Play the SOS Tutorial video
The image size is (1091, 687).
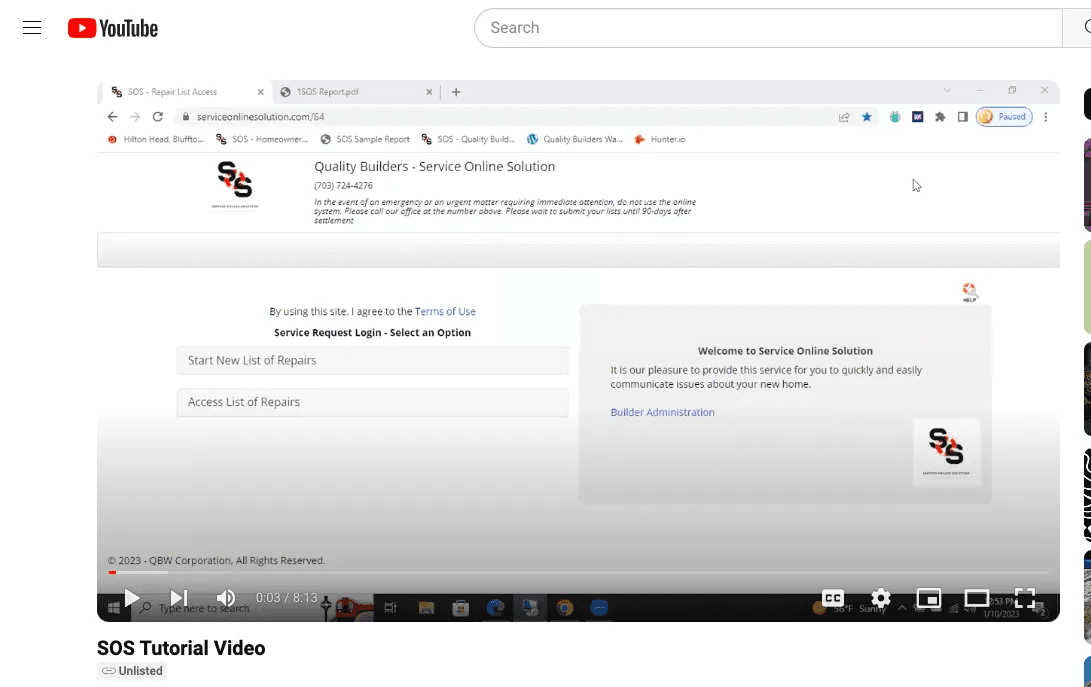132,598
